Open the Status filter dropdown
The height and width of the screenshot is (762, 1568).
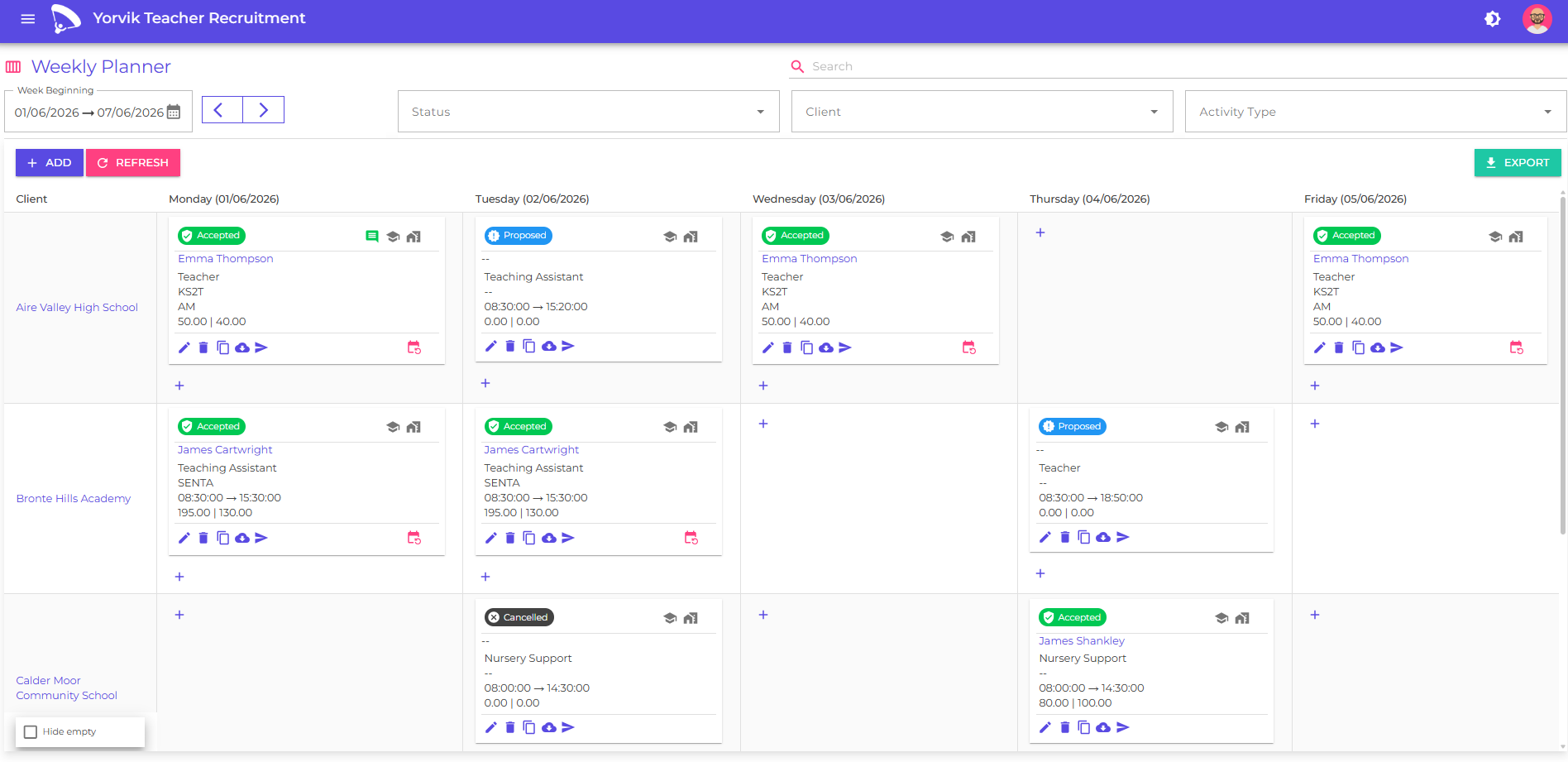tap(589, 112)
